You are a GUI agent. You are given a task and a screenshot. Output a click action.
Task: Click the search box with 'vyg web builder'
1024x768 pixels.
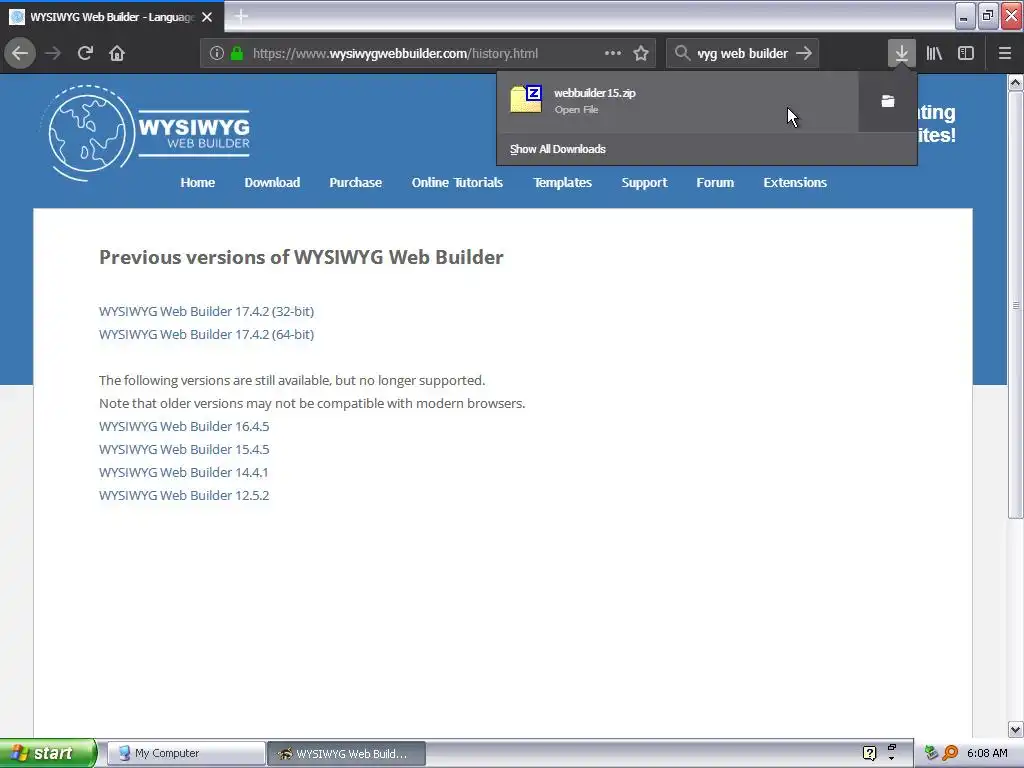(x=743, y=53)
